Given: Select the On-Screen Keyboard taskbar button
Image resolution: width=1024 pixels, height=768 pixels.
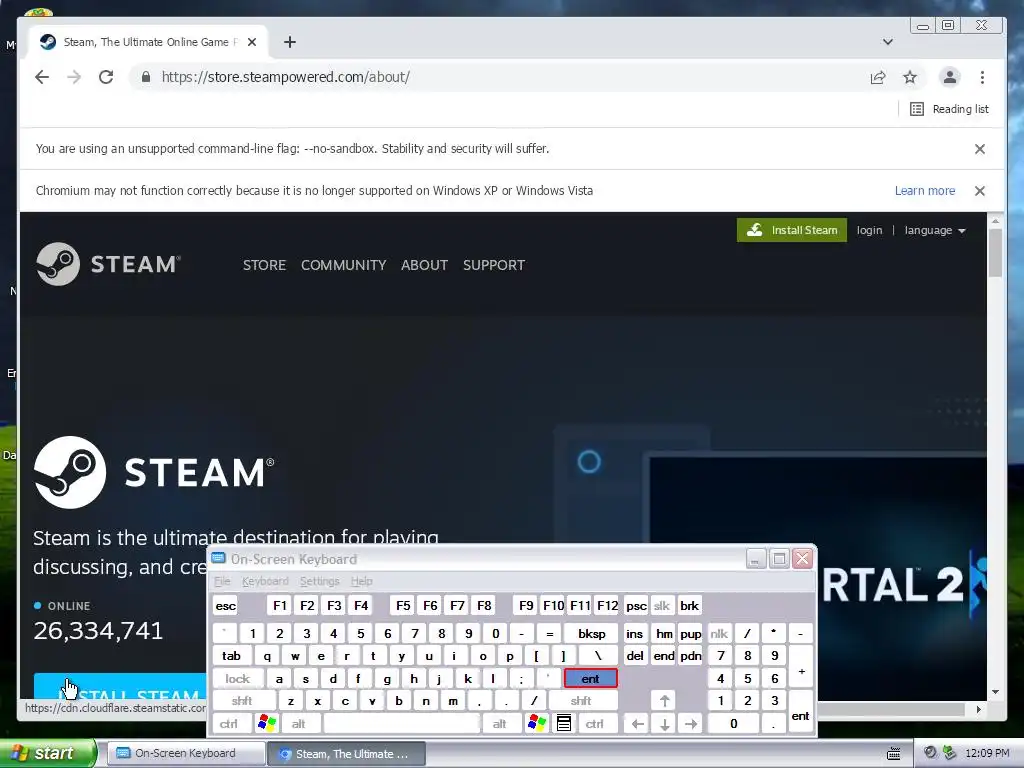Looking at the screenshot, I should pos(185,753).
